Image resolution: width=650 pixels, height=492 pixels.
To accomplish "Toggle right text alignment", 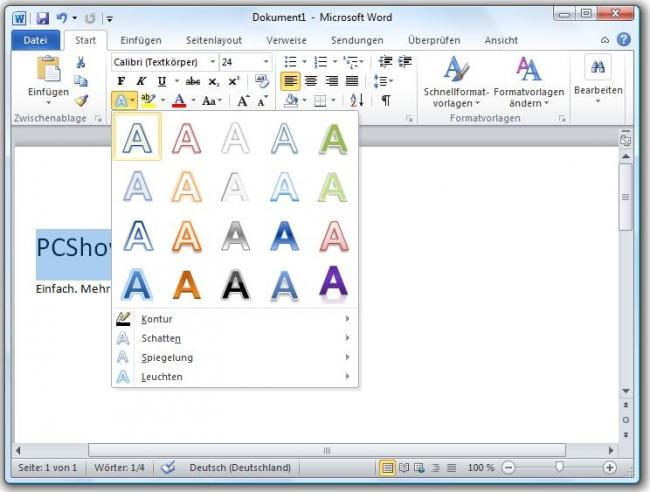I will [x=331, y=81].
